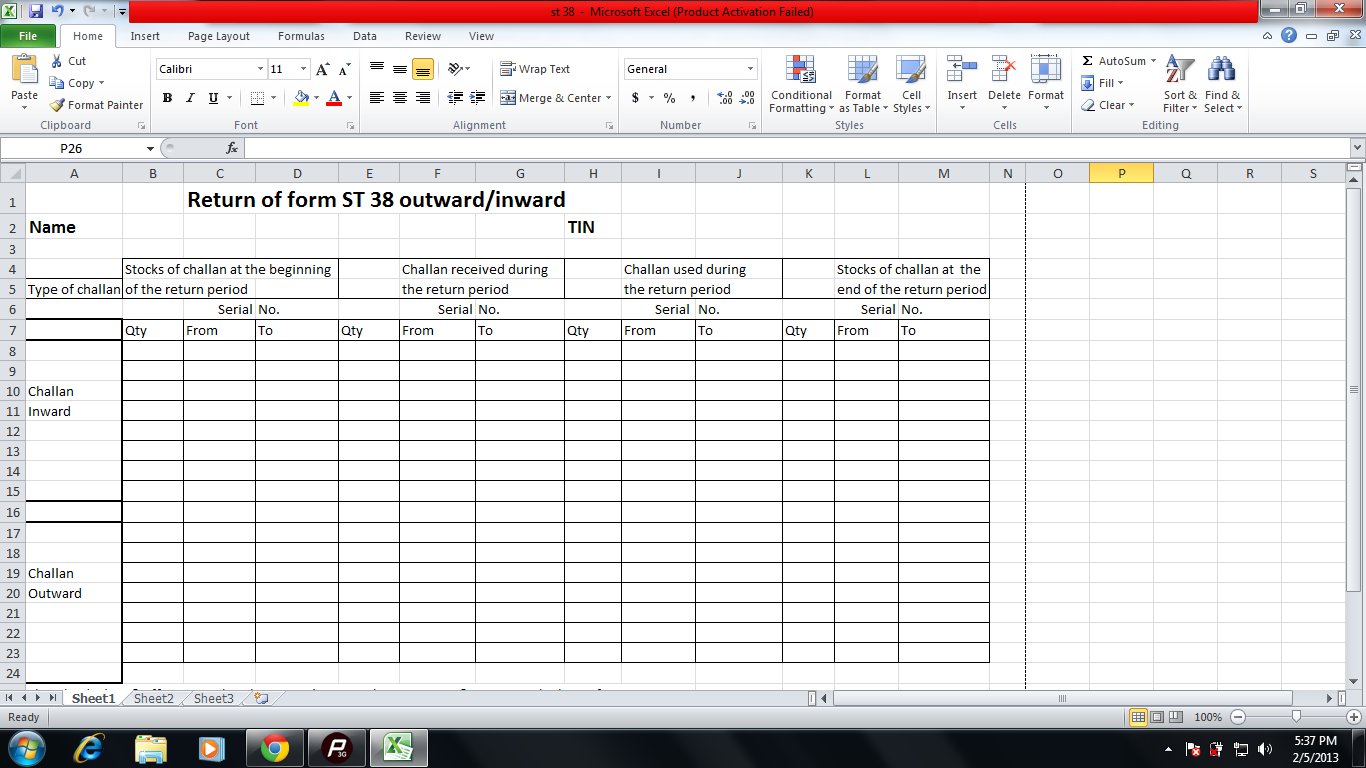
Task: Click the Increase Indent icon
Action: point(478,98)
